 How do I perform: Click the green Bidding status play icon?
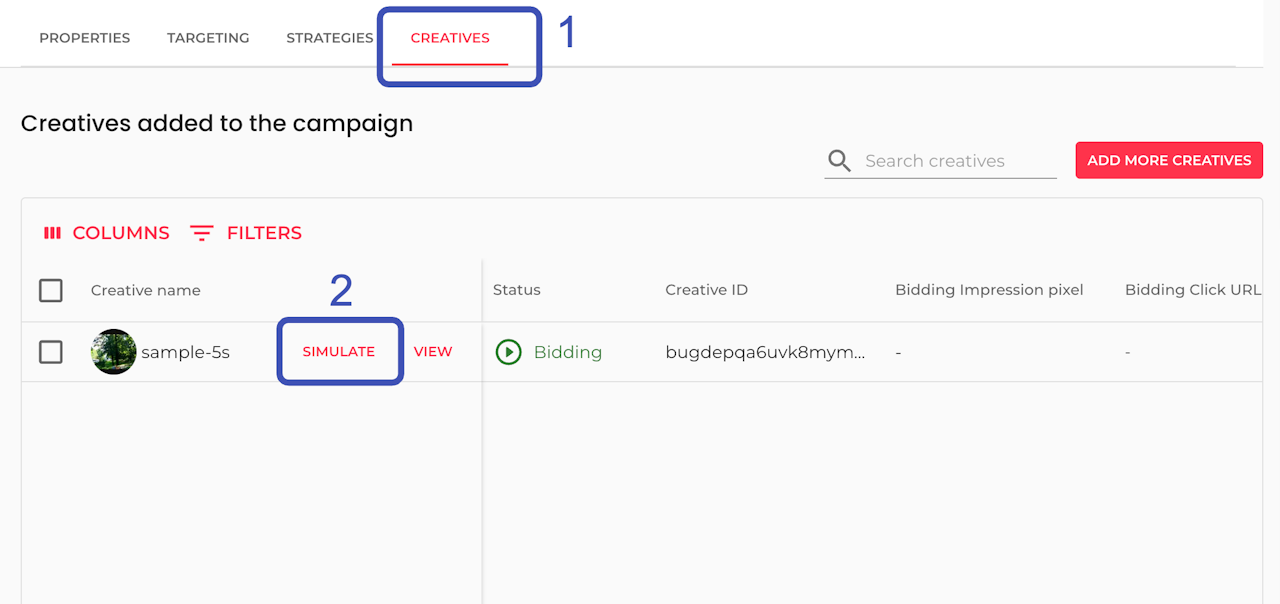[509, 352]
